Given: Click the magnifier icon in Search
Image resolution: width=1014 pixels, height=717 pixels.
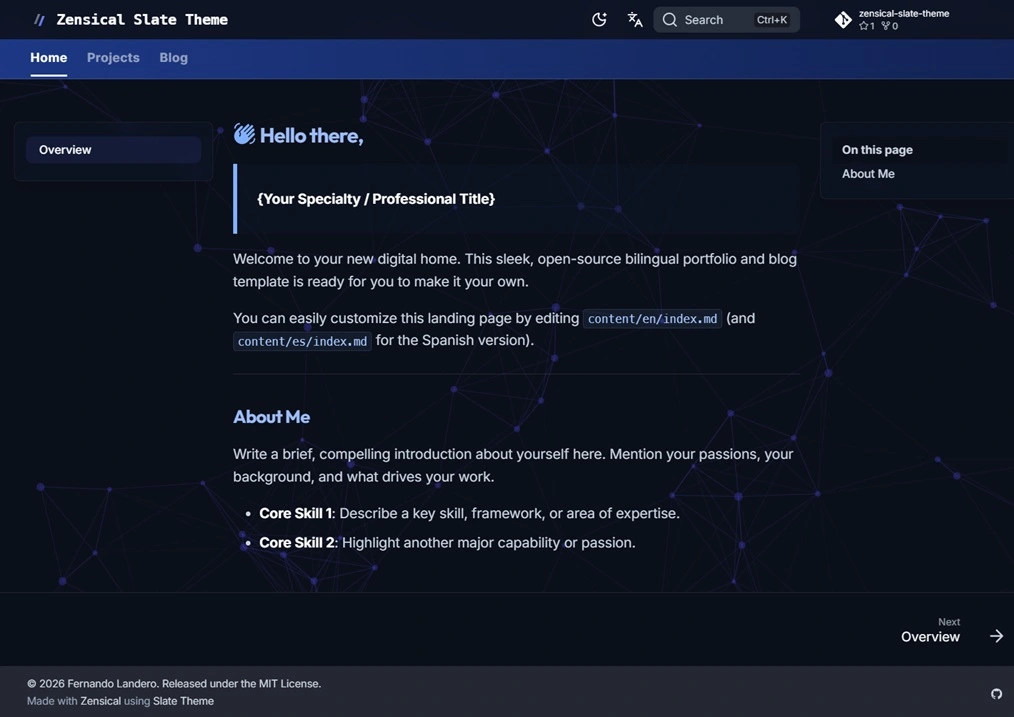Looking at the screenshot, I should (670, 20).
